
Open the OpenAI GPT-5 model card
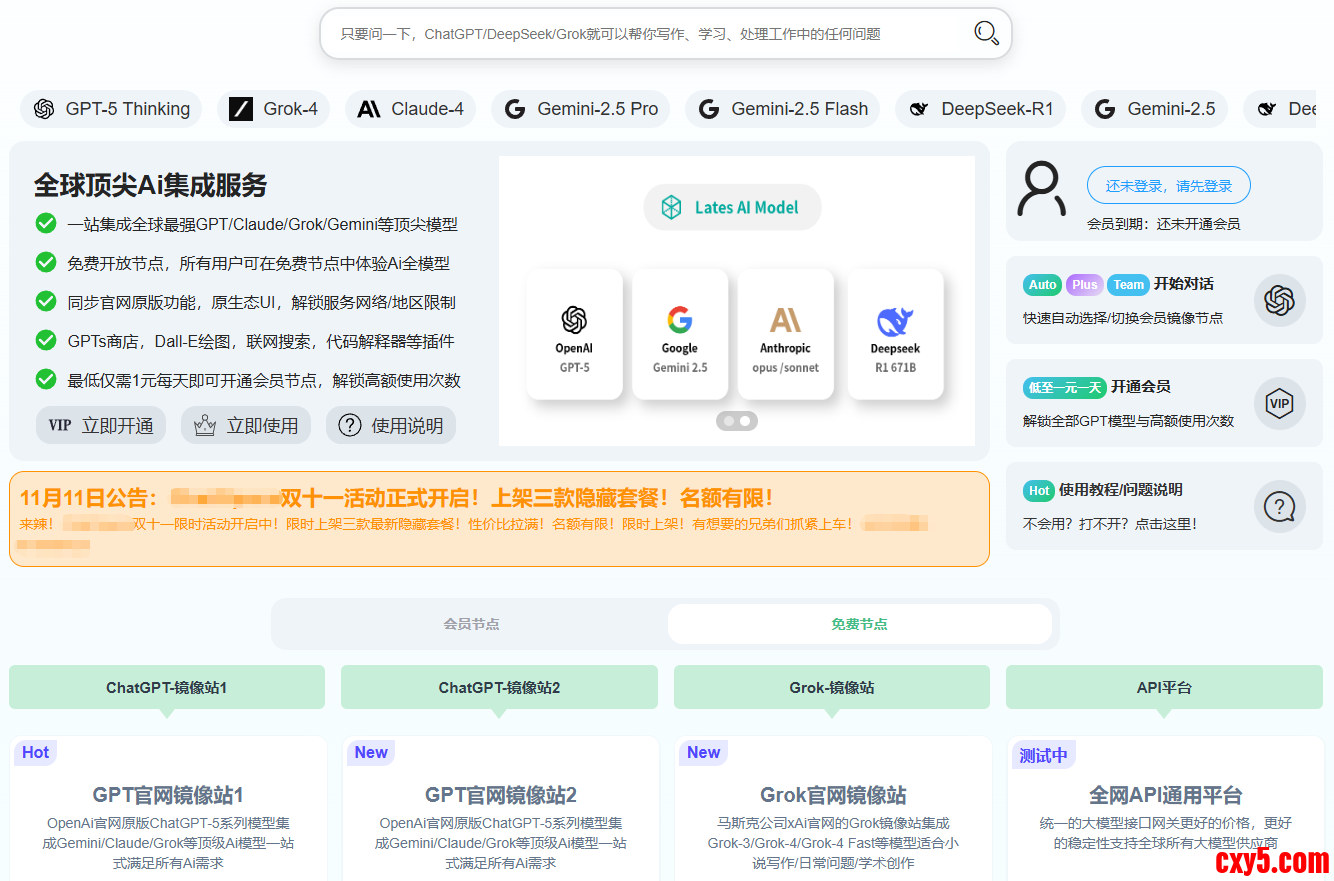(x=574, y=334)
